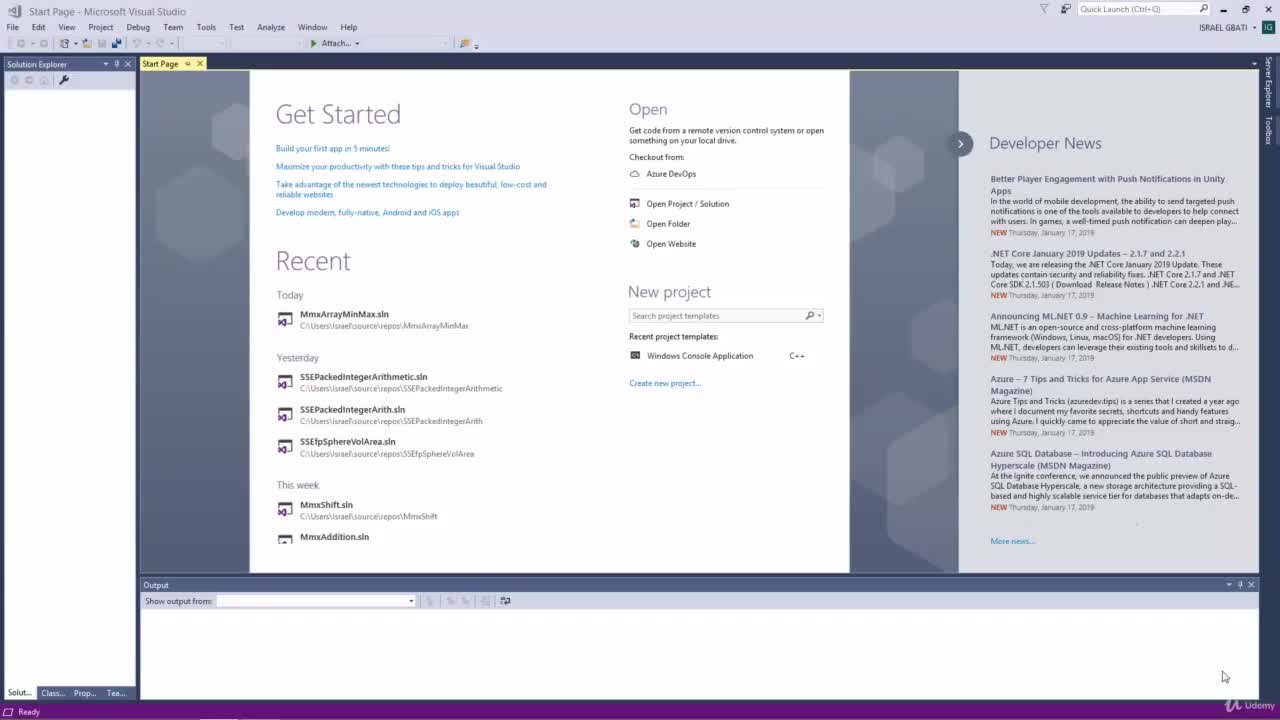Open Output panel window position dropdown
This screenshot has width=1280, height=720.
(1229, 585)
